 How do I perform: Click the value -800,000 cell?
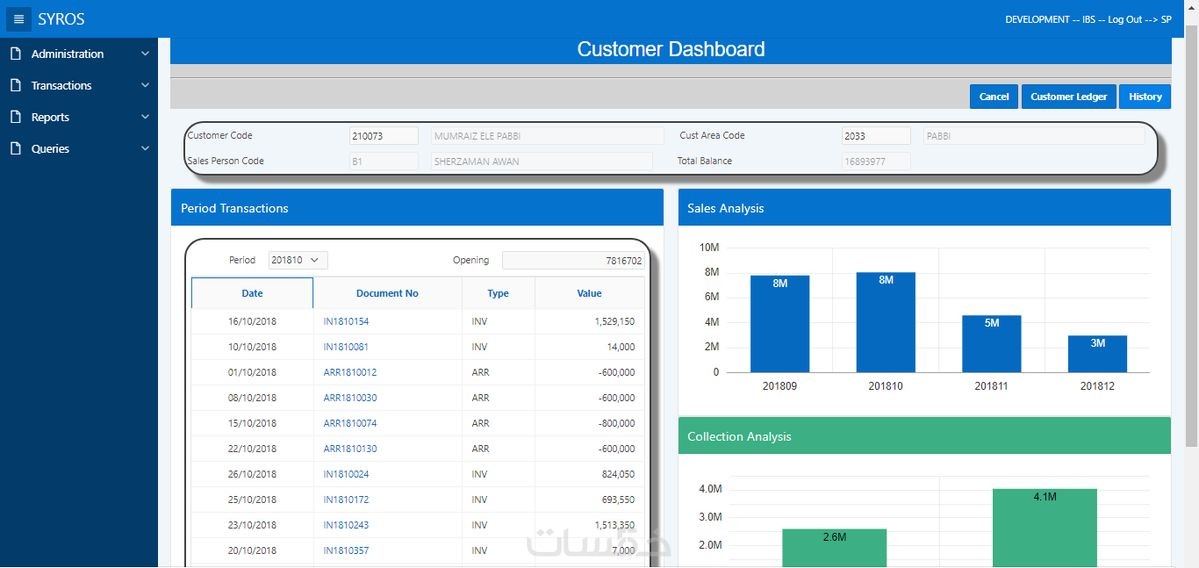click(x=590, y=424)
